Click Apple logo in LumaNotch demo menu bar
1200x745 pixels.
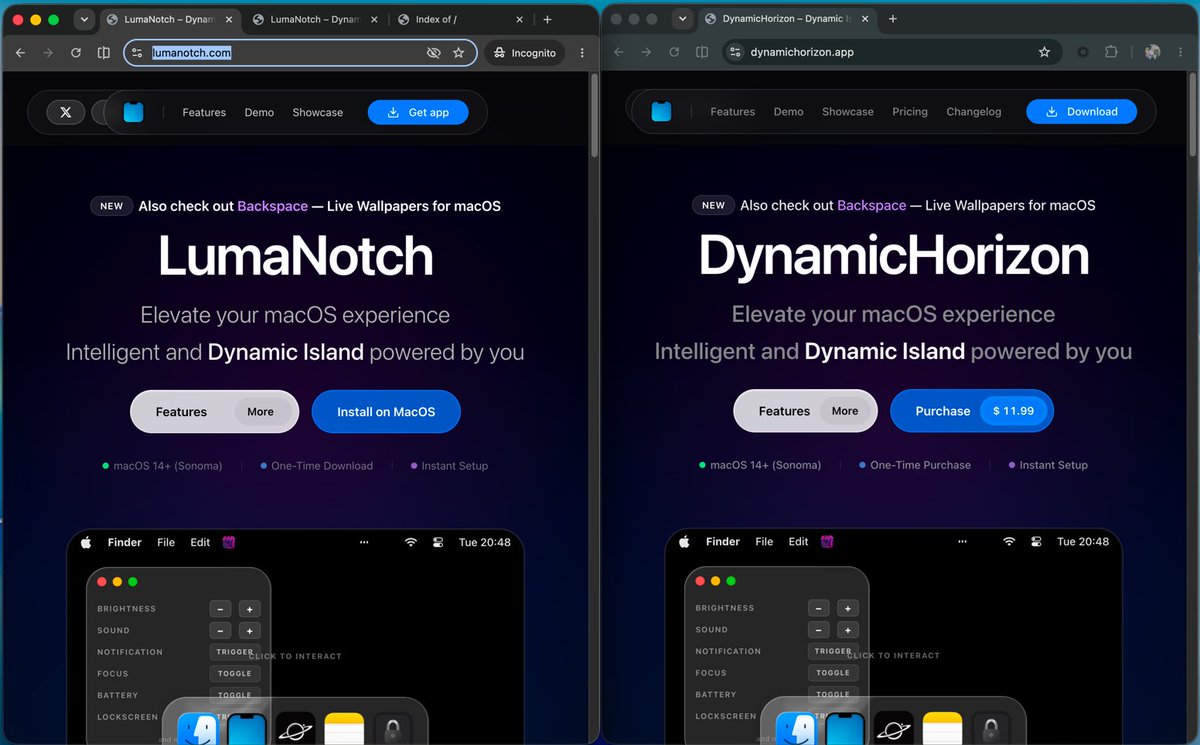[86, 542]
